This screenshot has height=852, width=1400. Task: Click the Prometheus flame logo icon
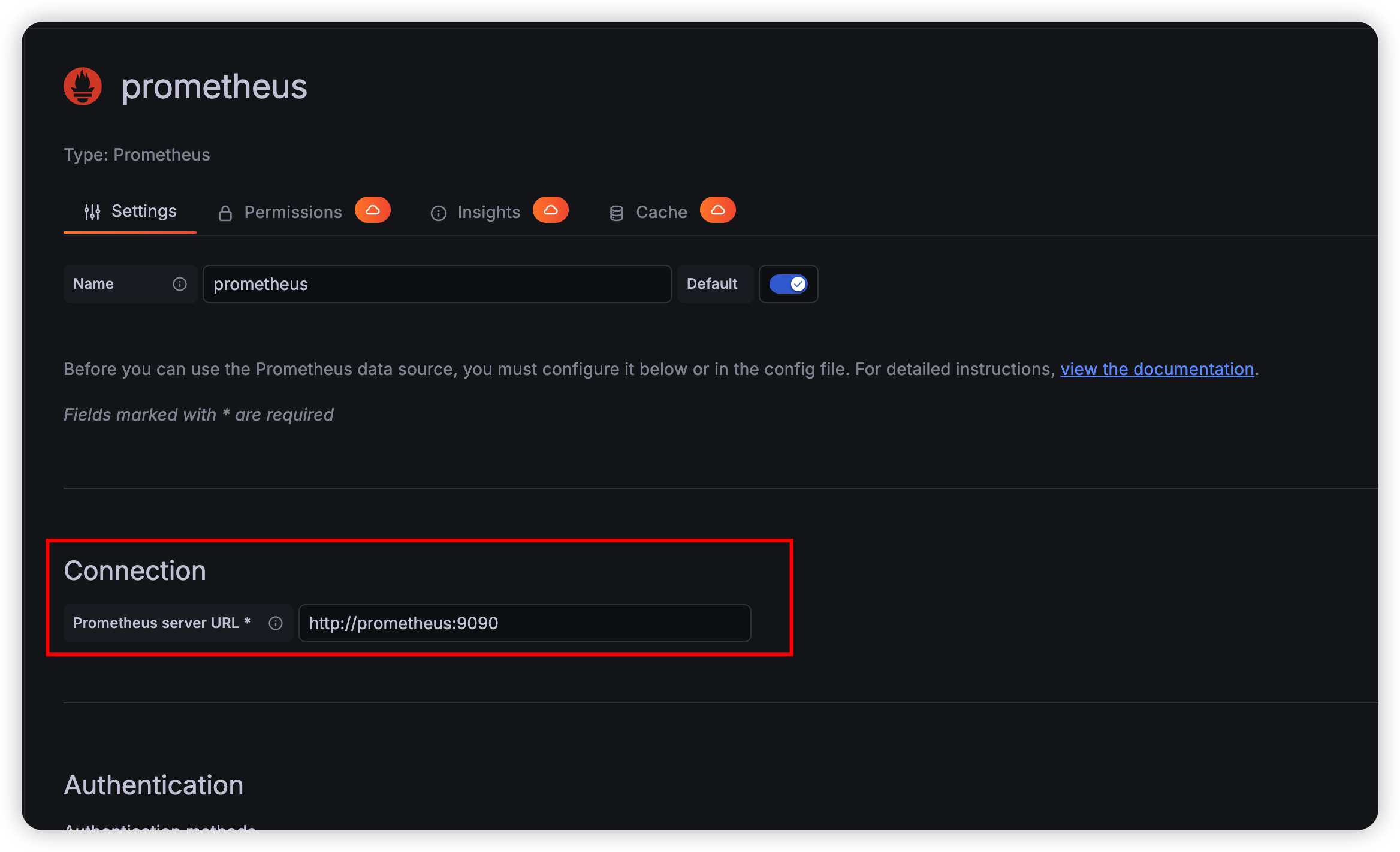pos(83,86)
